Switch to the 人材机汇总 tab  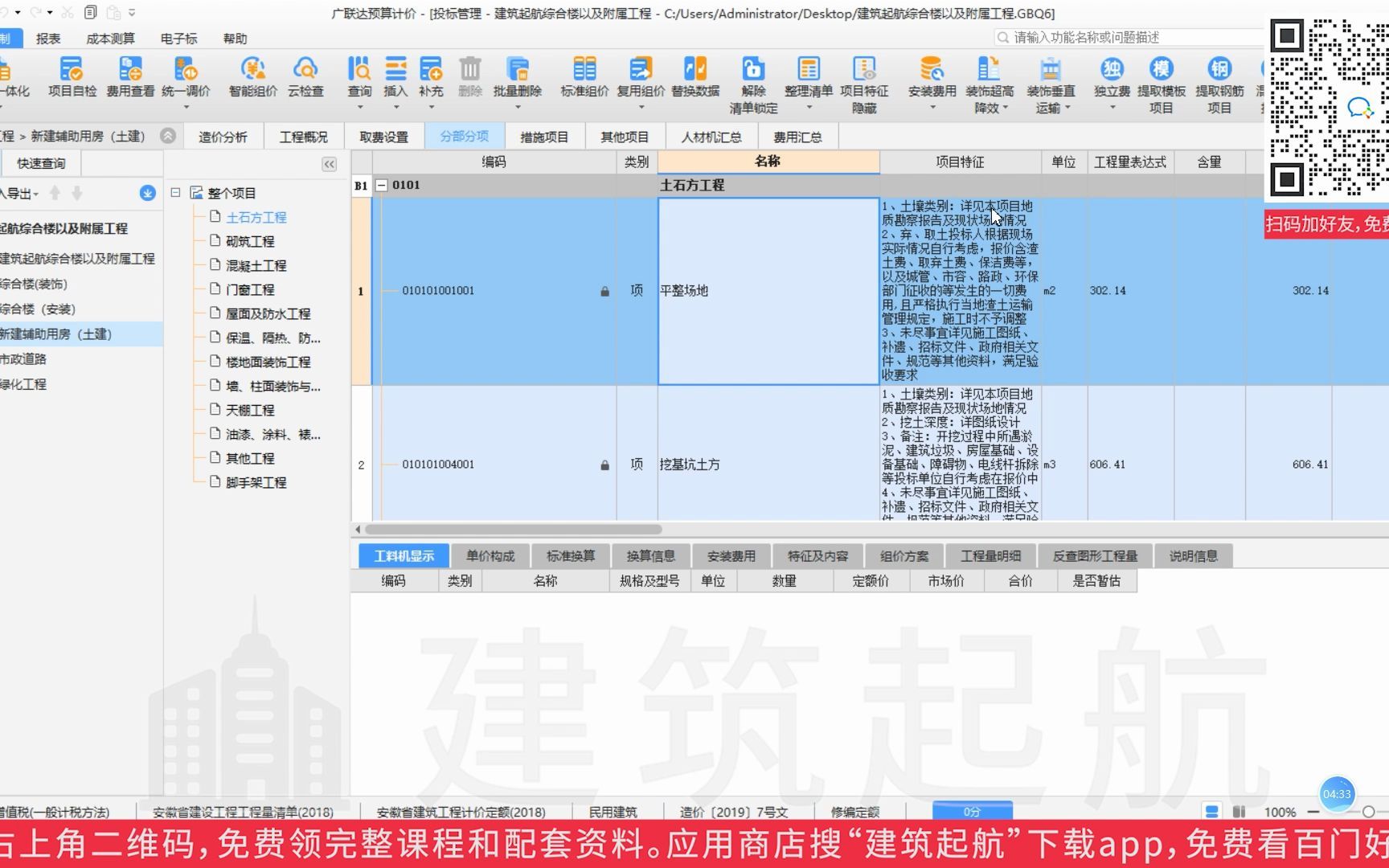711,137
